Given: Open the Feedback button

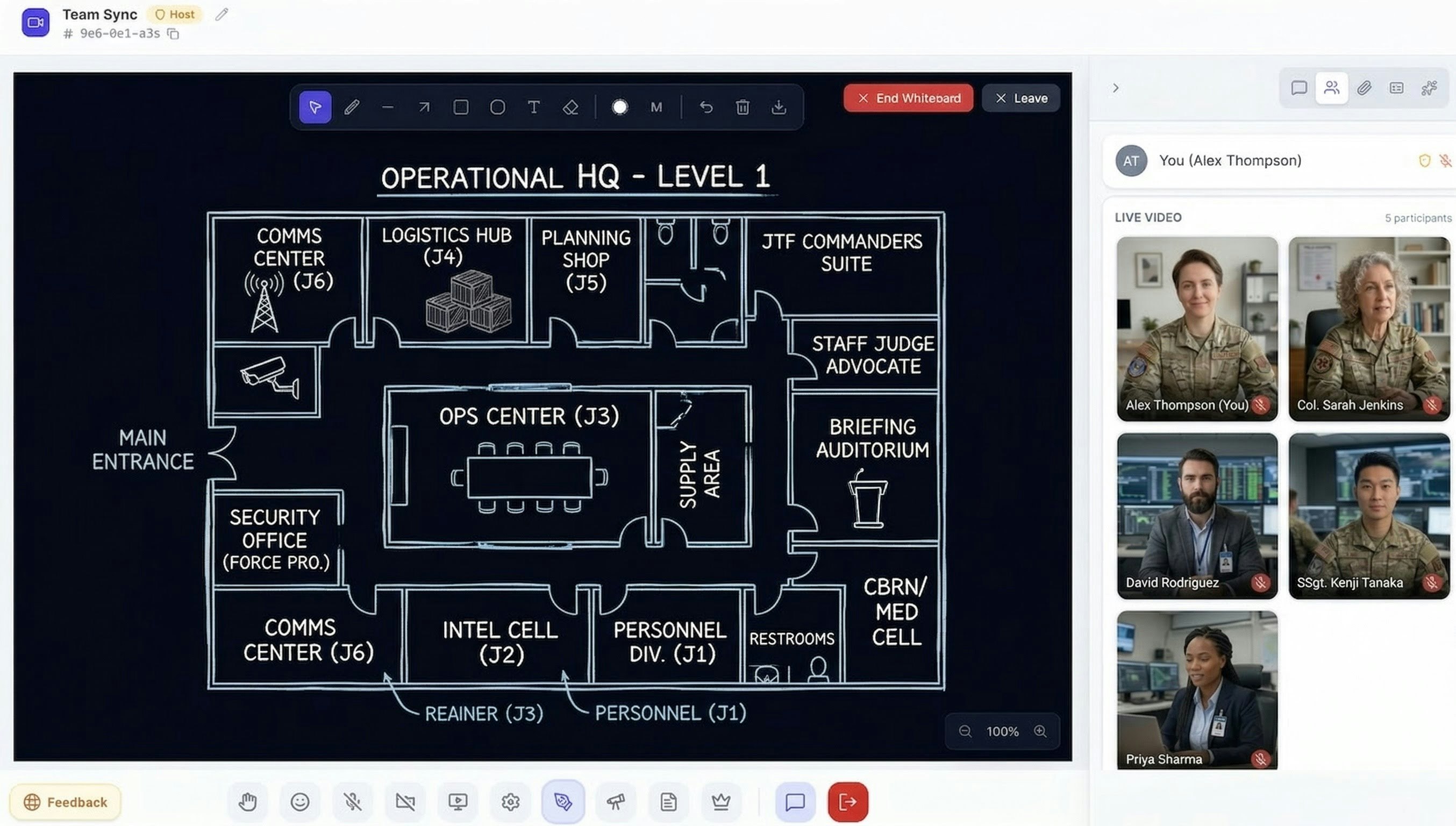Looking at the screenshot, I should click(65, 802).
